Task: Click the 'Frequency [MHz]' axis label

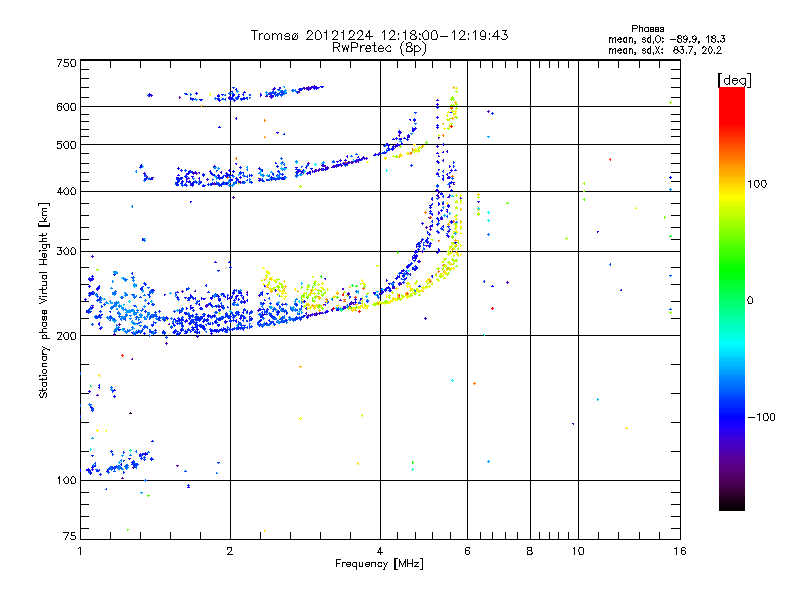Action: point(379,564)
